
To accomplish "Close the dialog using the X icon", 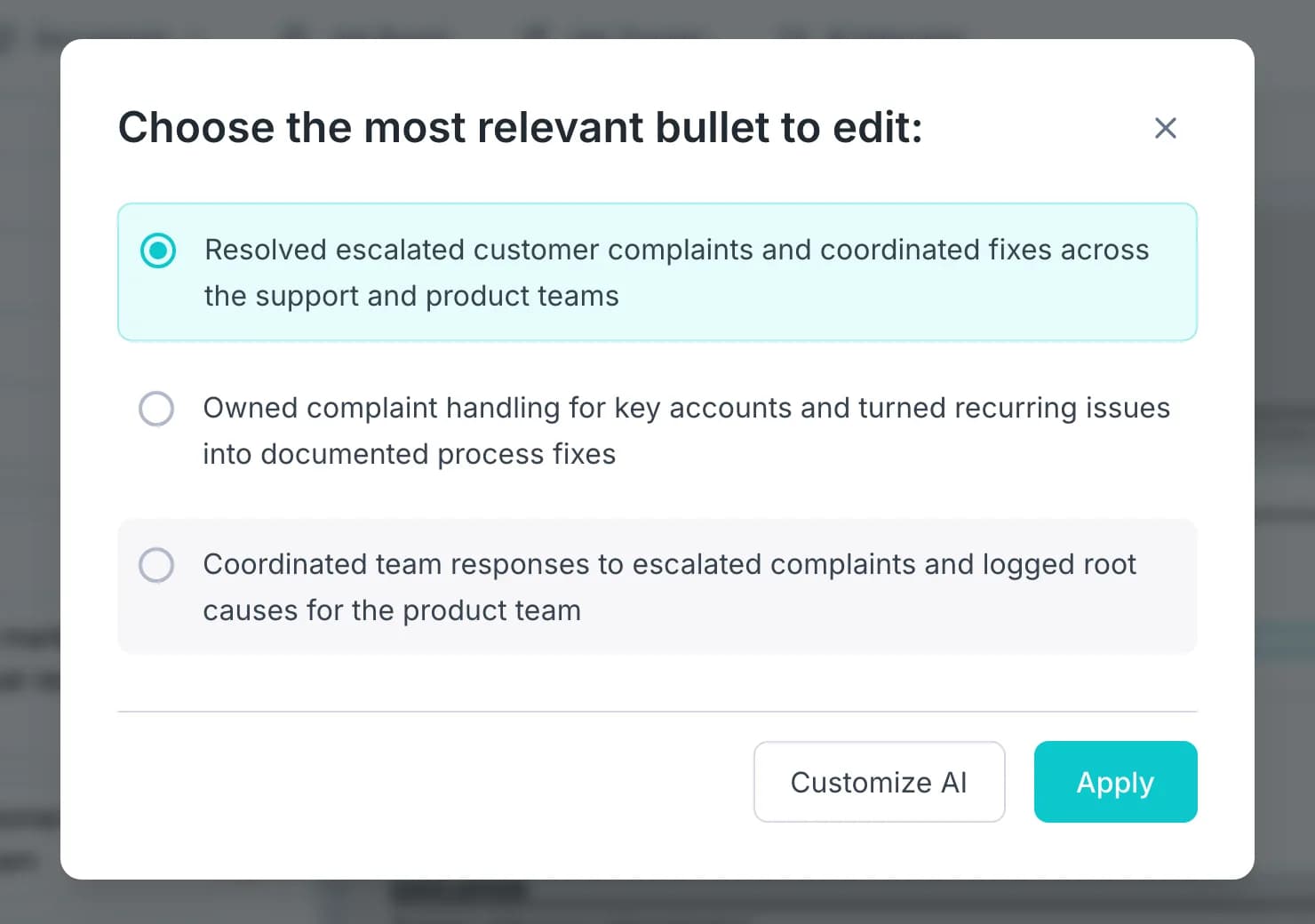I will (1165, 128).
